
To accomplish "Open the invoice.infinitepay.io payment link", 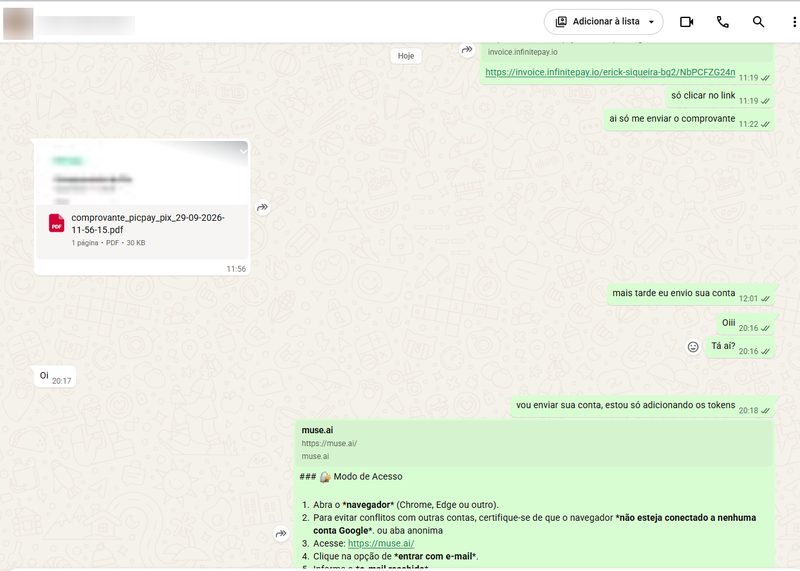I will [x=610, y=72].
